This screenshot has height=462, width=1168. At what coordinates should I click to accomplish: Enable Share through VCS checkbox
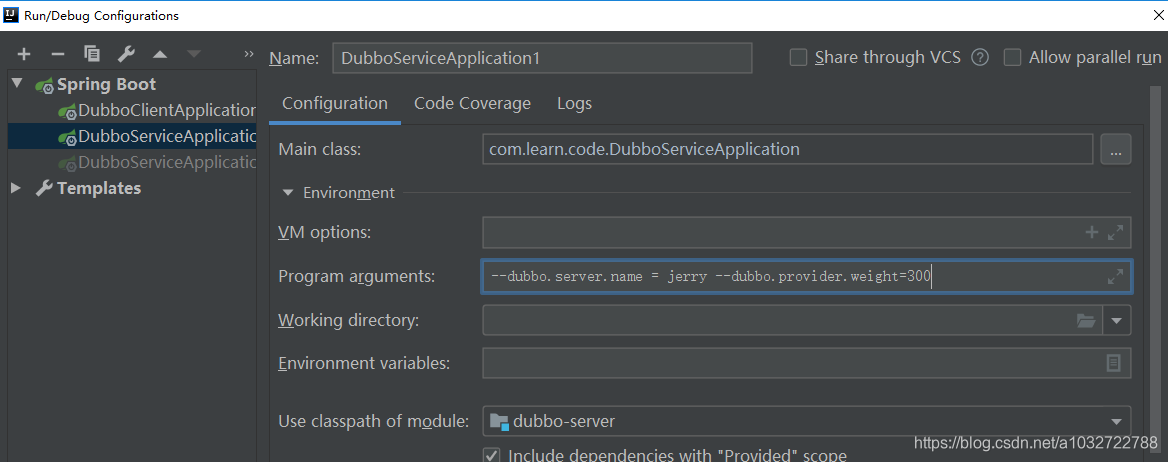pos(798,57)
